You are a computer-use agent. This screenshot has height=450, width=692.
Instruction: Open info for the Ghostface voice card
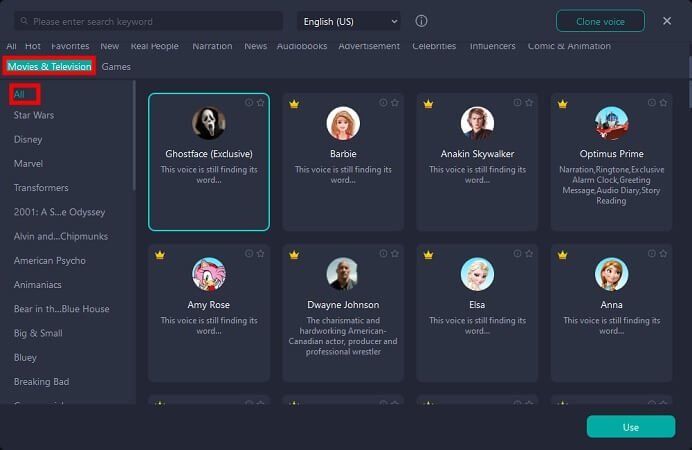tap(249, 102)
